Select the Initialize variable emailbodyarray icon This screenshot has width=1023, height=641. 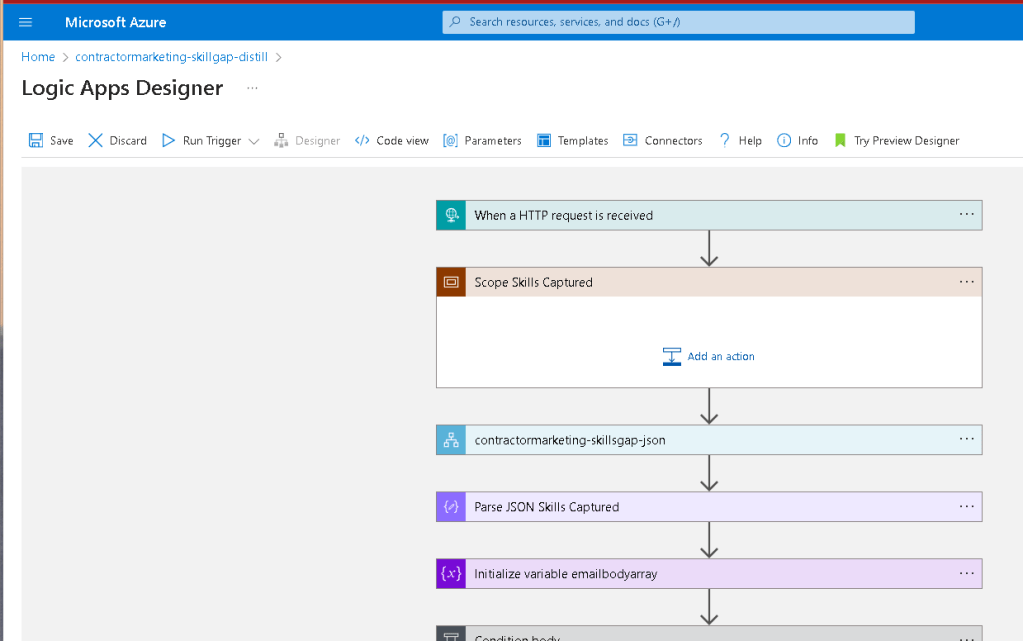click(451, 574)
